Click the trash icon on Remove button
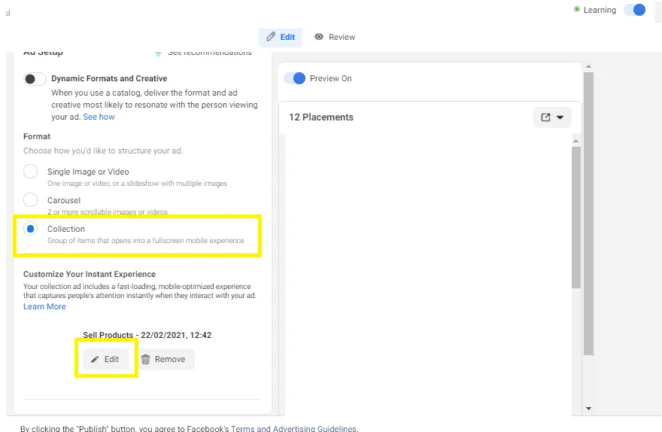662x432 pixels. coord(145,359)
